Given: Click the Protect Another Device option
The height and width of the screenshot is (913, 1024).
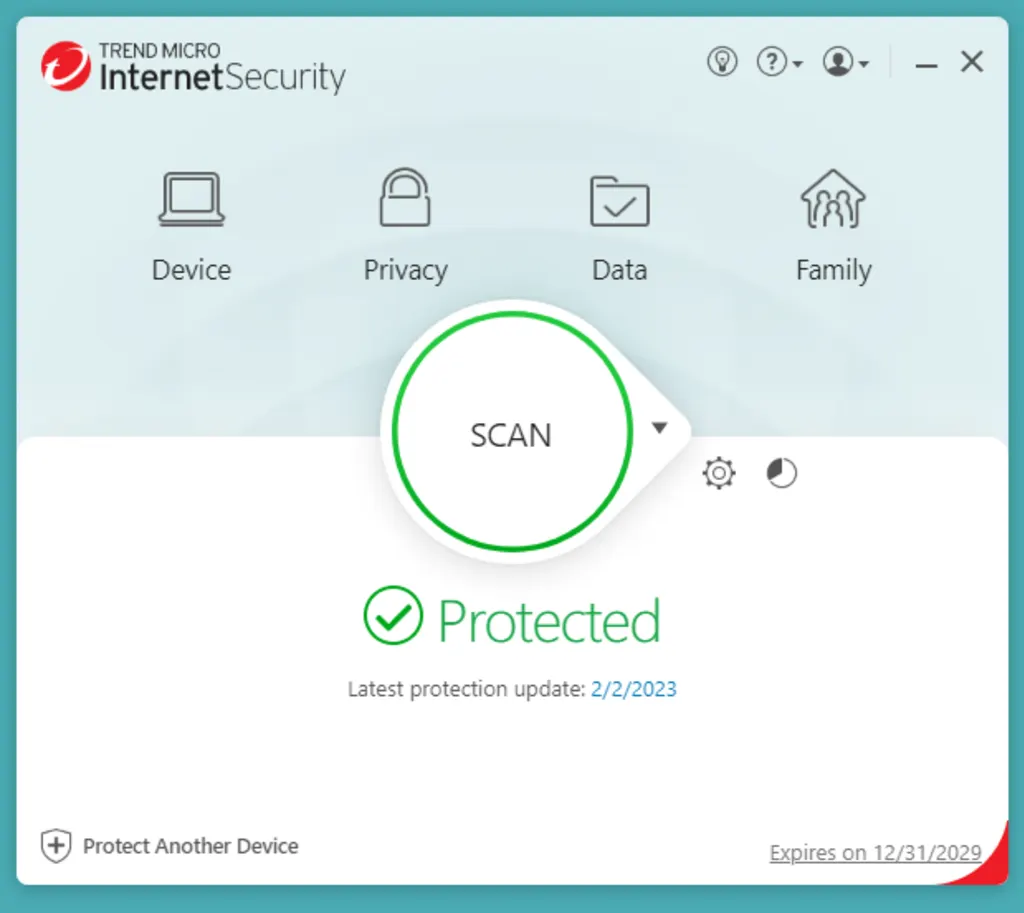Looking at the screenshot, I should coord(192,846).
